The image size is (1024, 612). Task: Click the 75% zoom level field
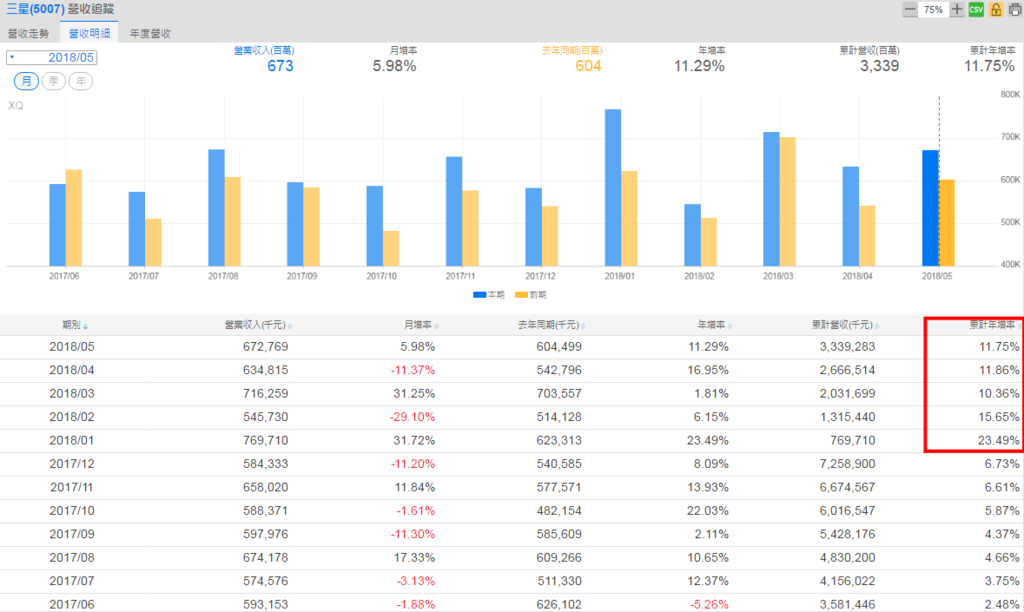933,10
